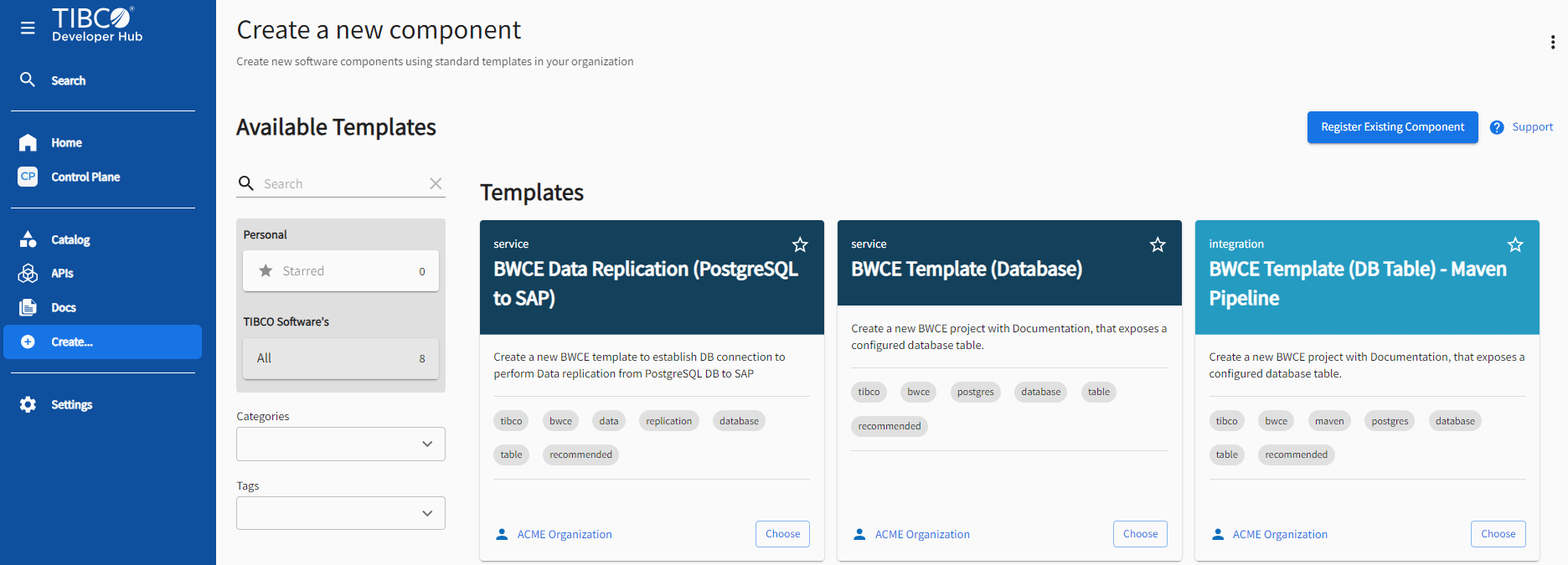The image size is (1568, 565).
Task: Open the Support link
Action: click(1532, 127)
